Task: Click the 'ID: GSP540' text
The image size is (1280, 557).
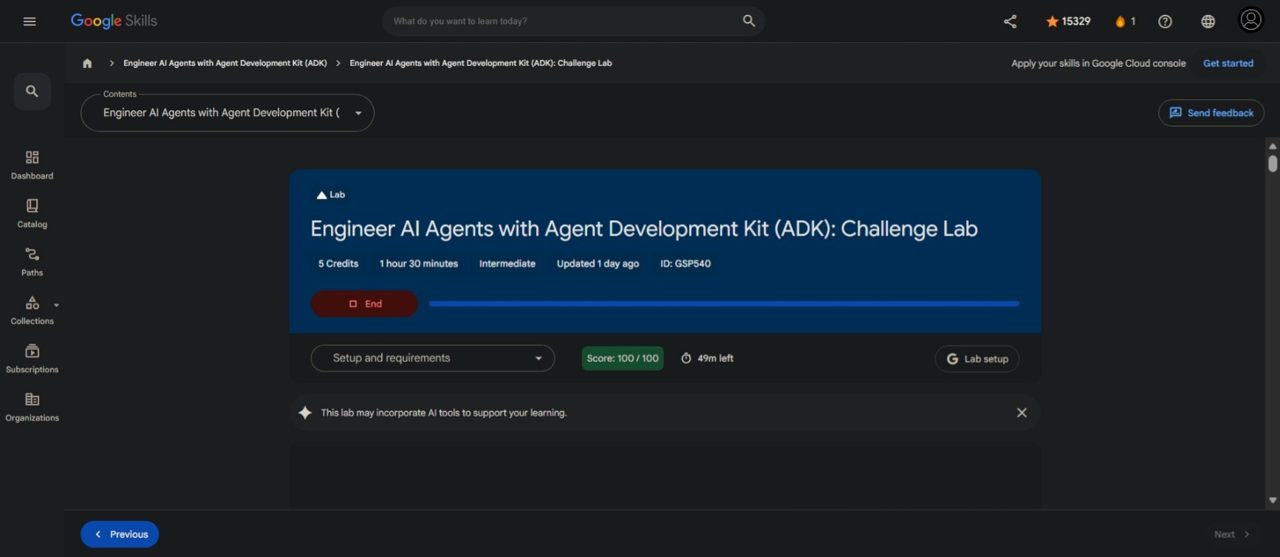Action: (x=686, y=264)
